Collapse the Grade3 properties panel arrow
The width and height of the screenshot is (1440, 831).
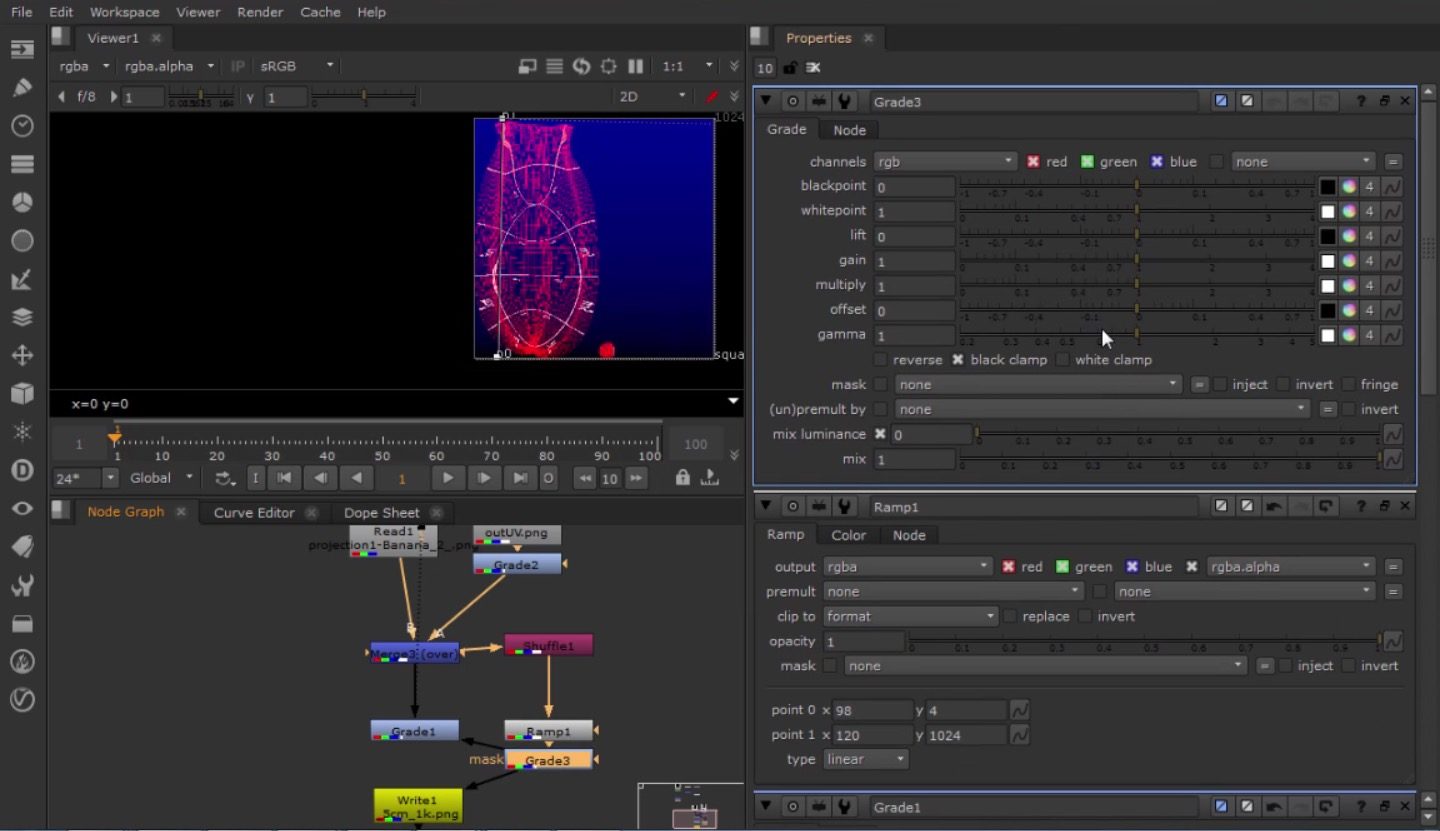(x=767, y=101)
